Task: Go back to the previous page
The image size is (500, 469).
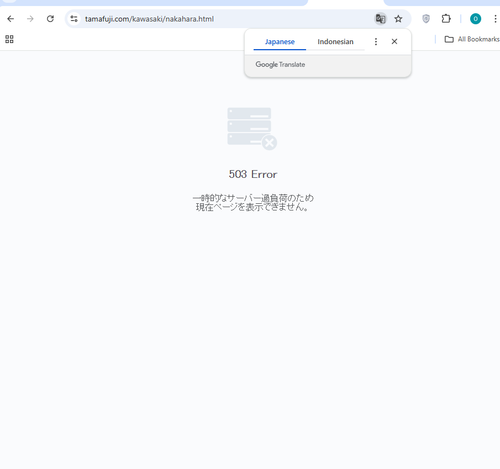Action: click(11, 19)
